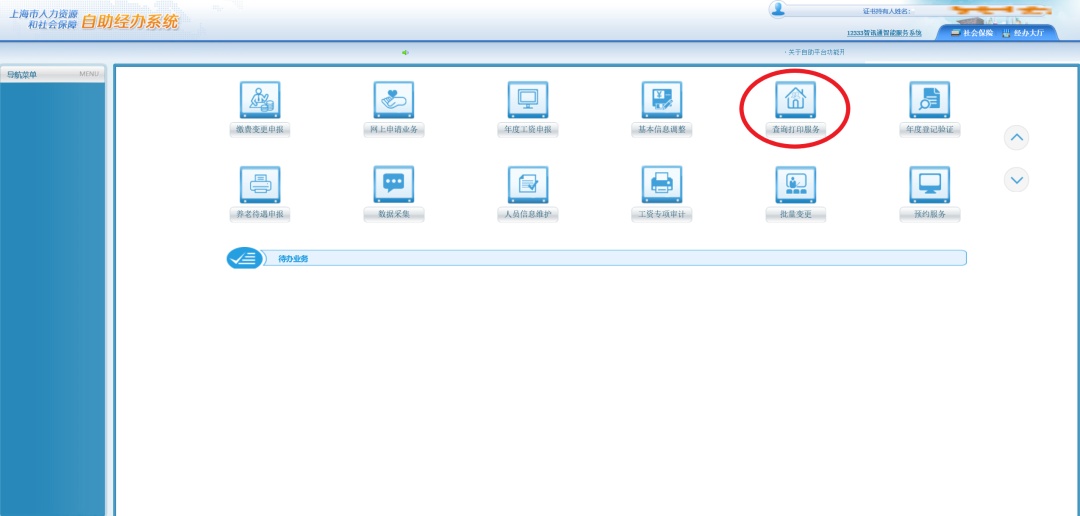Click the 待办业务 section bar
The width and height of the screenshot is (1080, 516).
pyautogui.click(x=596, y=258)
